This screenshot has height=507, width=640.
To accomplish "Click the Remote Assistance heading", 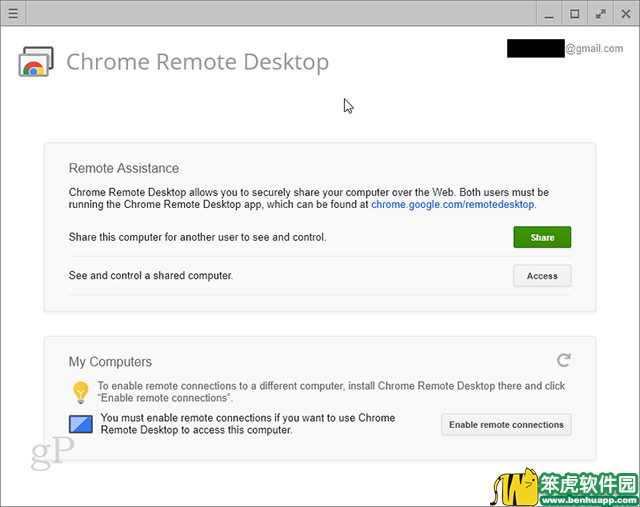I will [124, 168].
